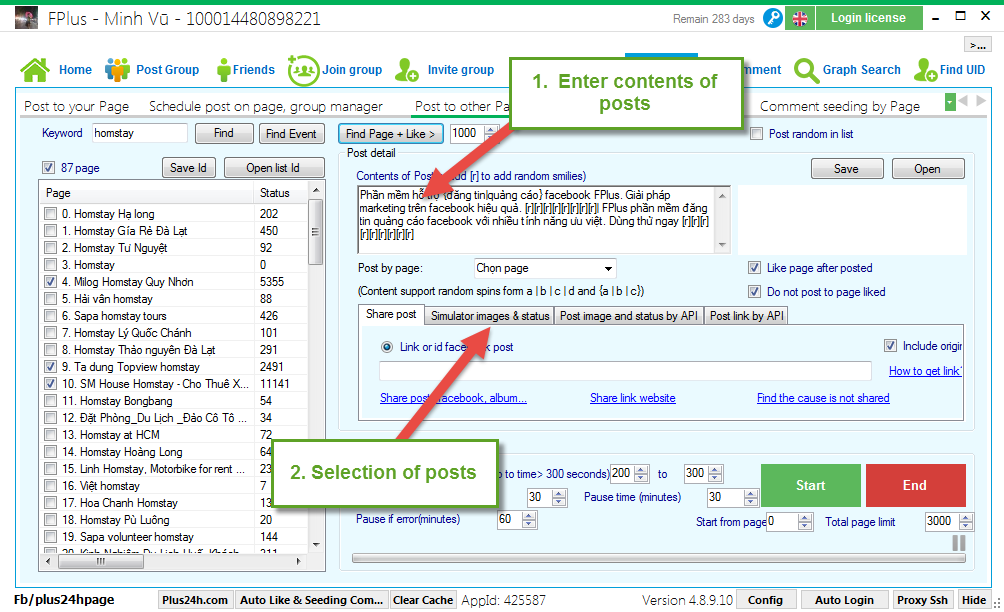The height and width of the screenshot is (612, 1004).
Task: Toggle Like page after posted checkbox
Action: click(x=755, y=268)
